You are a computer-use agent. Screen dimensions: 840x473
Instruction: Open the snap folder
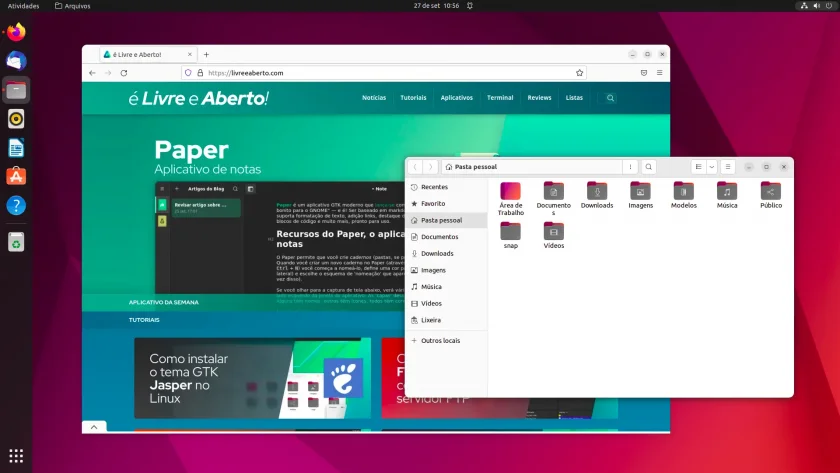pyautogui.click(x=511, y=236)
